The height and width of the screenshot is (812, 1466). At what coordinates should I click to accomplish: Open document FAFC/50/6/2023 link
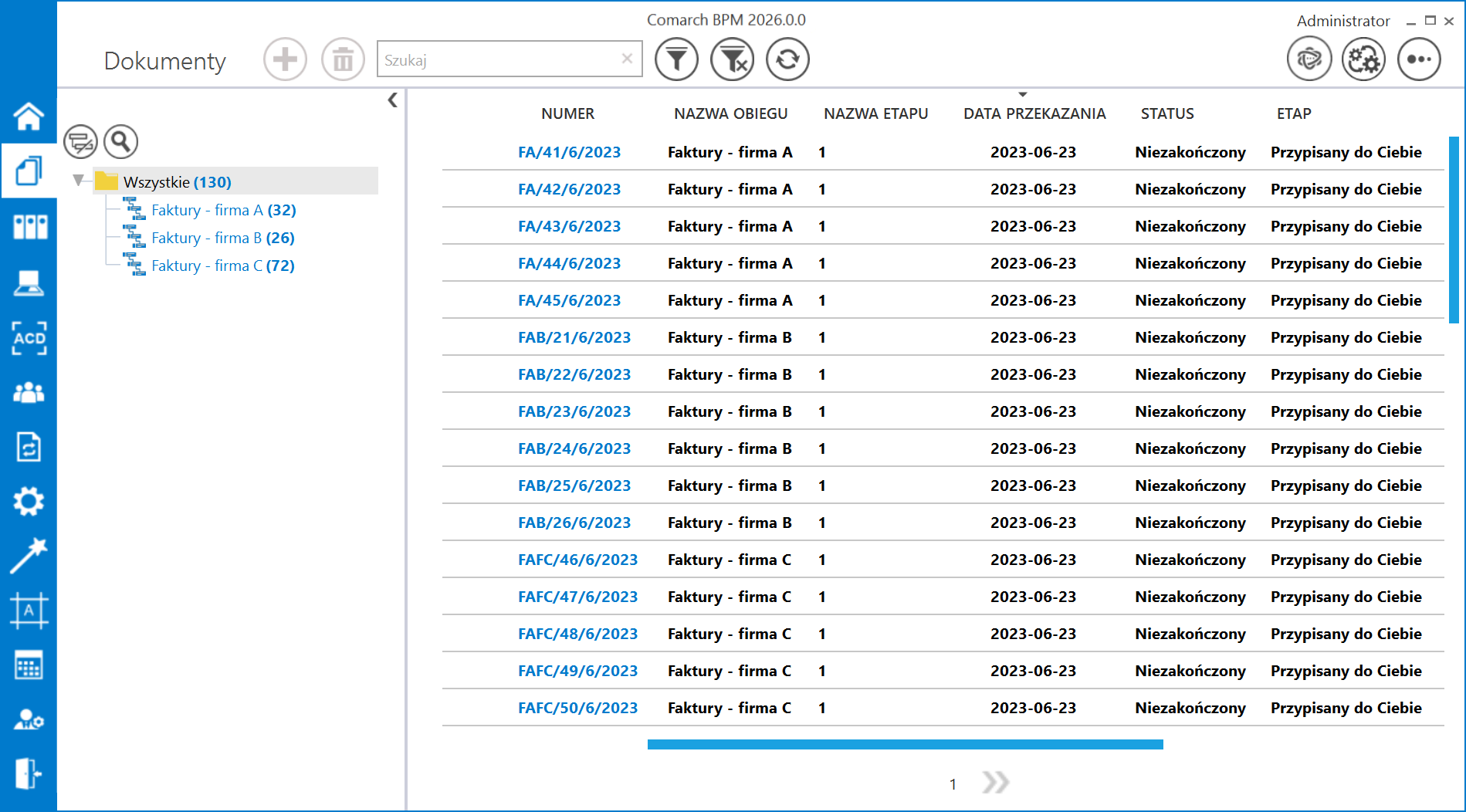pos(577,708)
